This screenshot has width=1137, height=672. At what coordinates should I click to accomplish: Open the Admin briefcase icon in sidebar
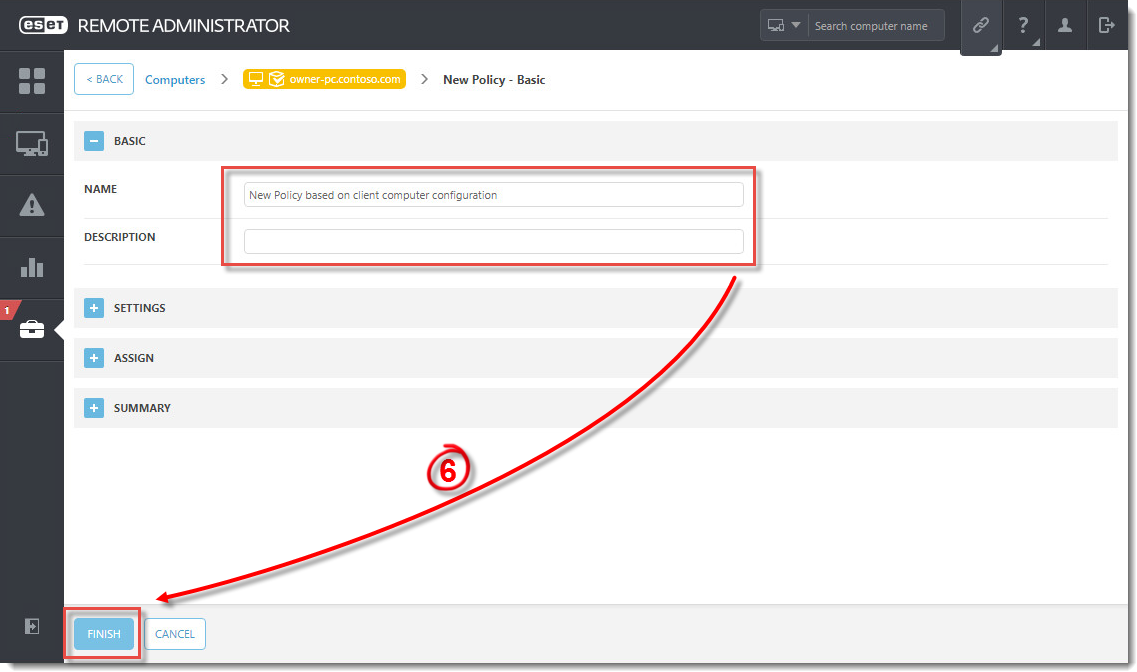point(32,329)
